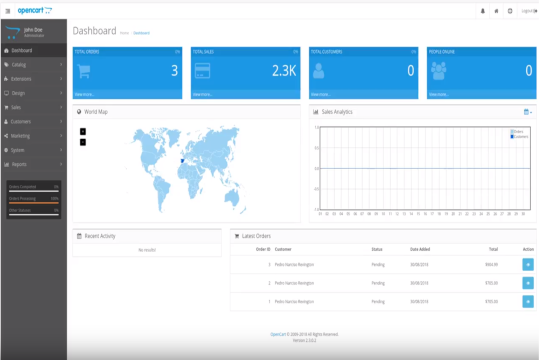This screenshot has height=360, width=540.
Task: Click John Doe profile avatar
Action: [12, 32]
